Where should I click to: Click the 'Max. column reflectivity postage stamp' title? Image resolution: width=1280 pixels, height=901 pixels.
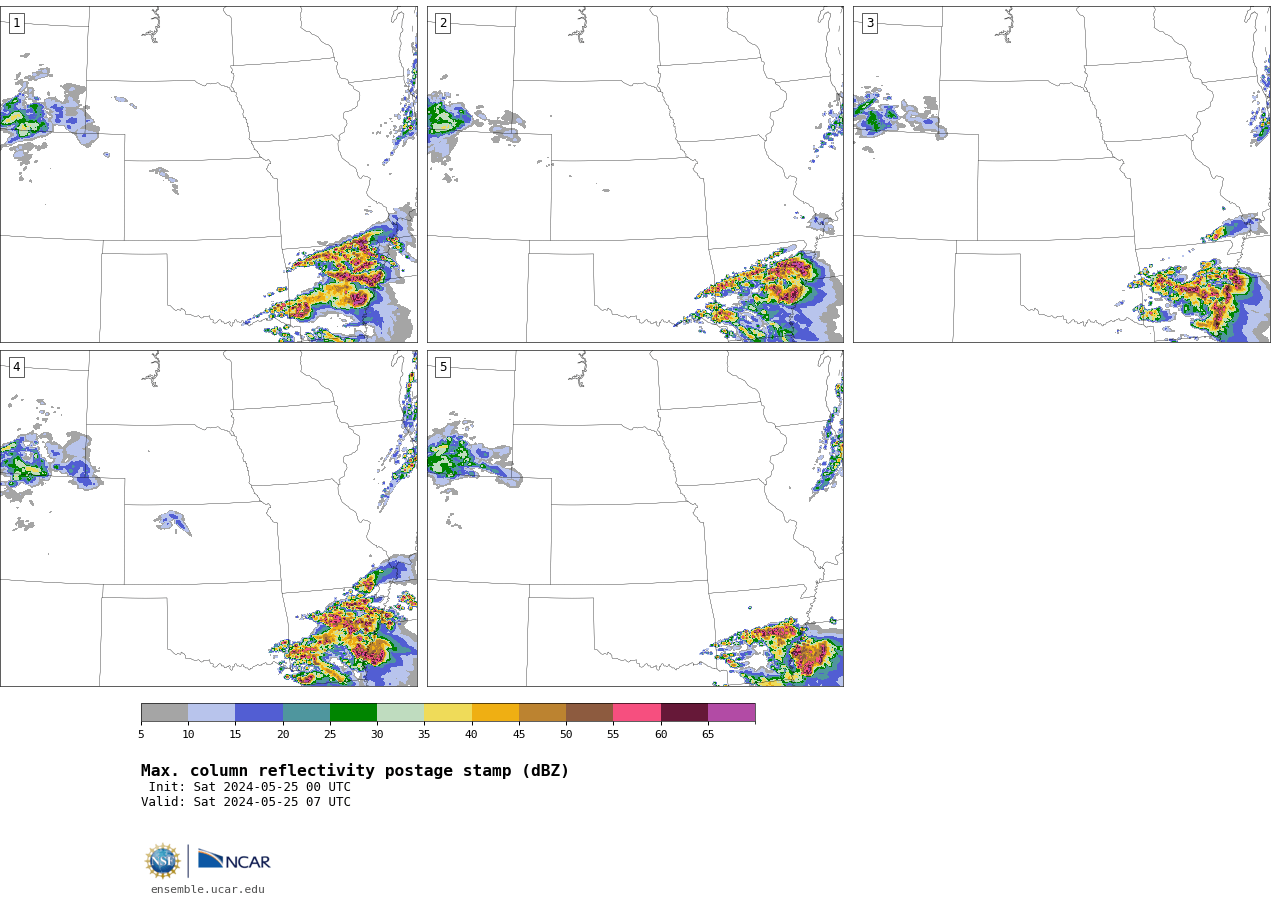(x=355, y=771)
